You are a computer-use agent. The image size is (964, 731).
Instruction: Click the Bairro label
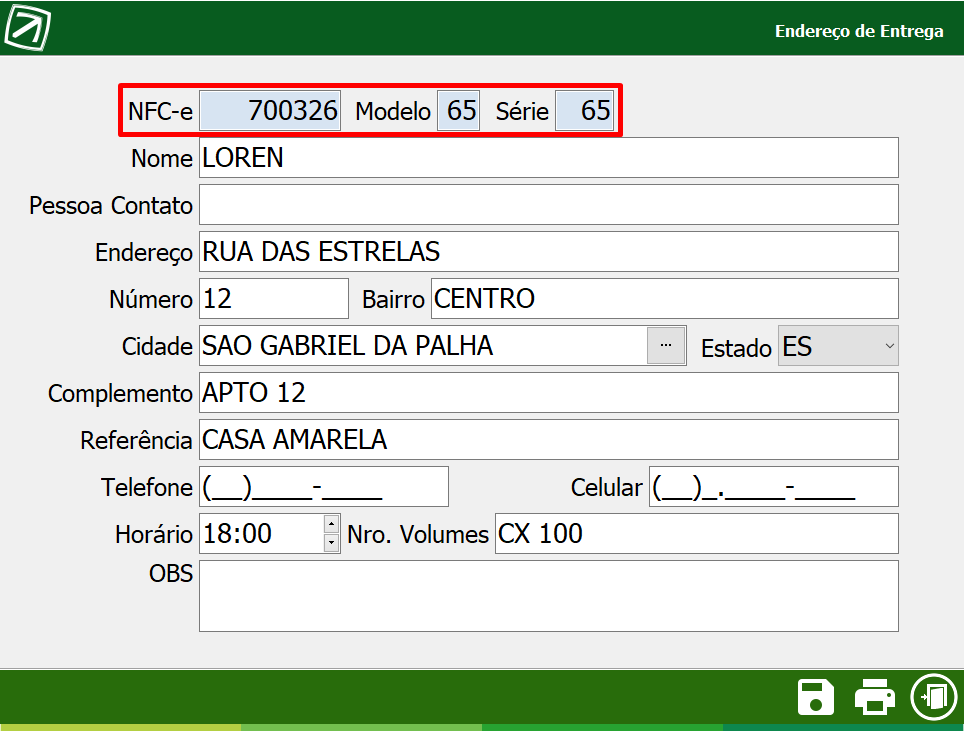click(393, 300)
